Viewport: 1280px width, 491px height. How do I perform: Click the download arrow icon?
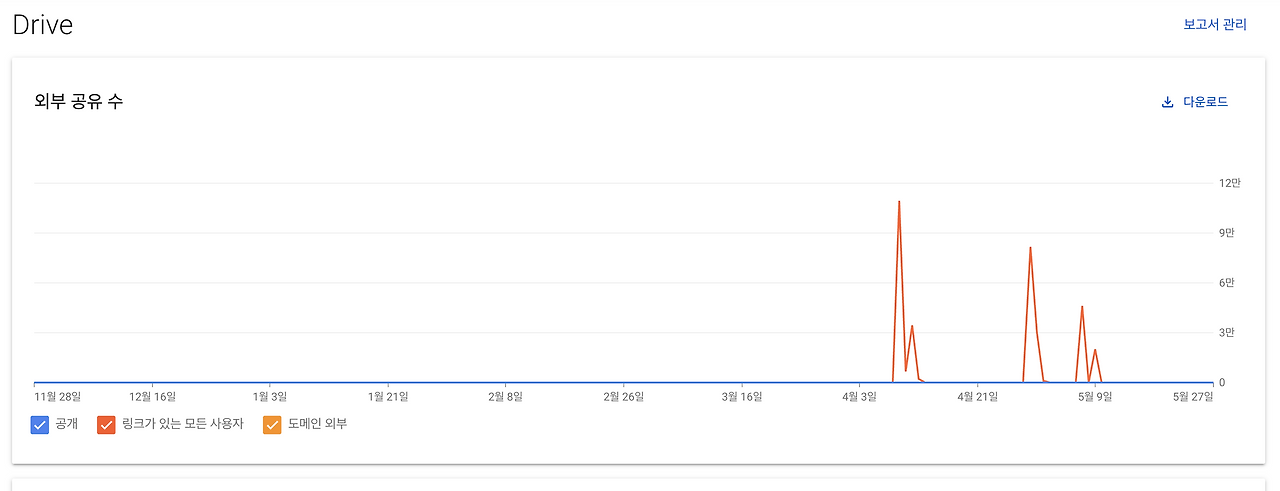point(1167,102)
